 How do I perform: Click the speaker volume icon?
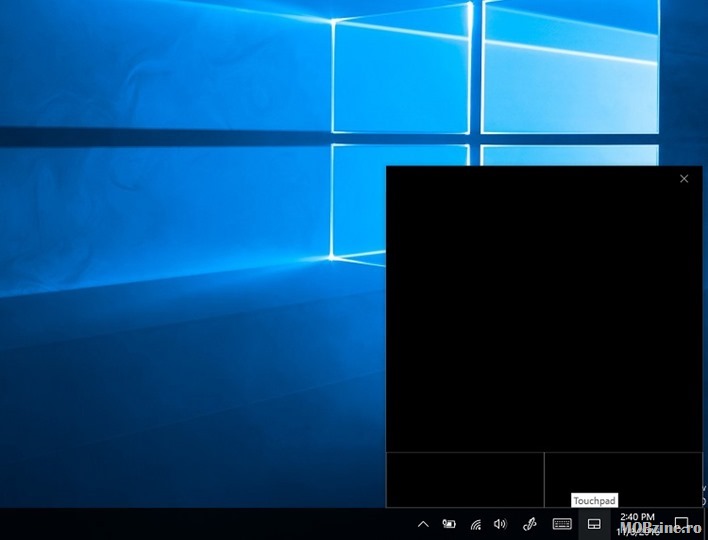point(500,524)
